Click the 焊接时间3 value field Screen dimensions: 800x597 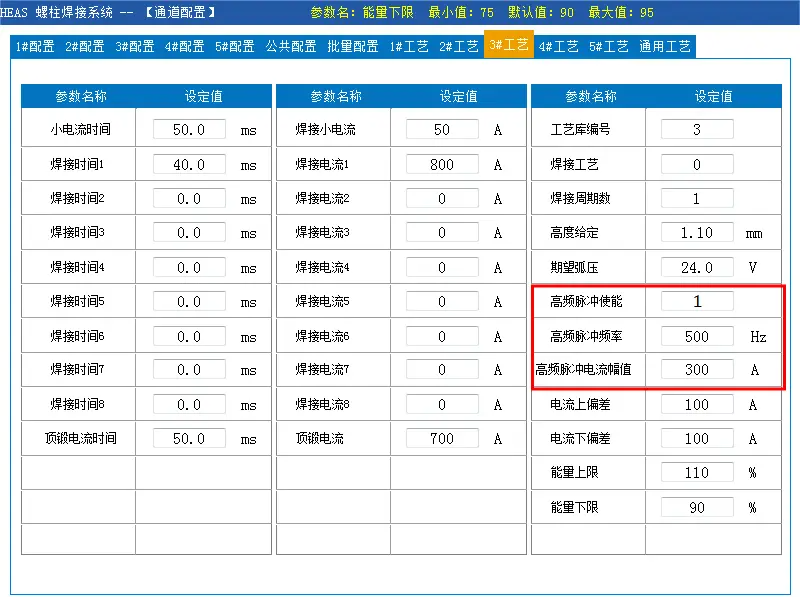pyautogui.click(x=189, y=233)
